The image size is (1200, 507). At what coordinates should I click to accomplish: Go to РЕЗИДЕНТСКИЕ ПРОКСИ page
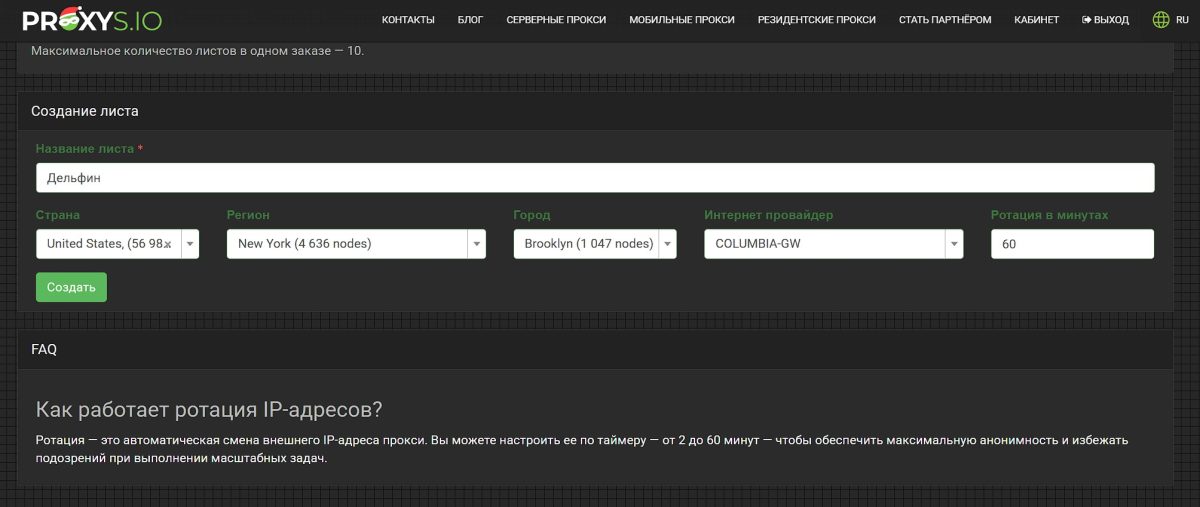pyautogui.click(x=817, y=20)
